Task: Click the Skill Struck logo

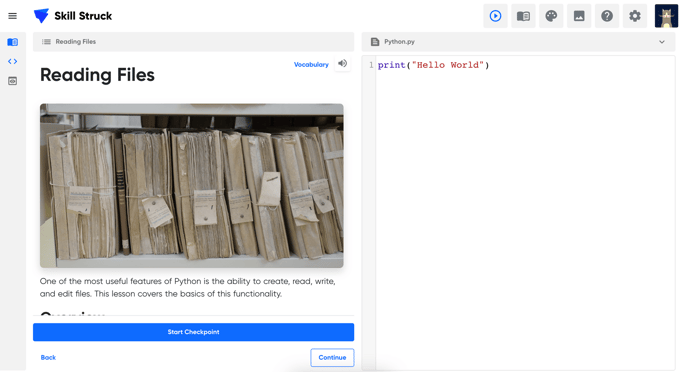Action: (x=73, y=16)
